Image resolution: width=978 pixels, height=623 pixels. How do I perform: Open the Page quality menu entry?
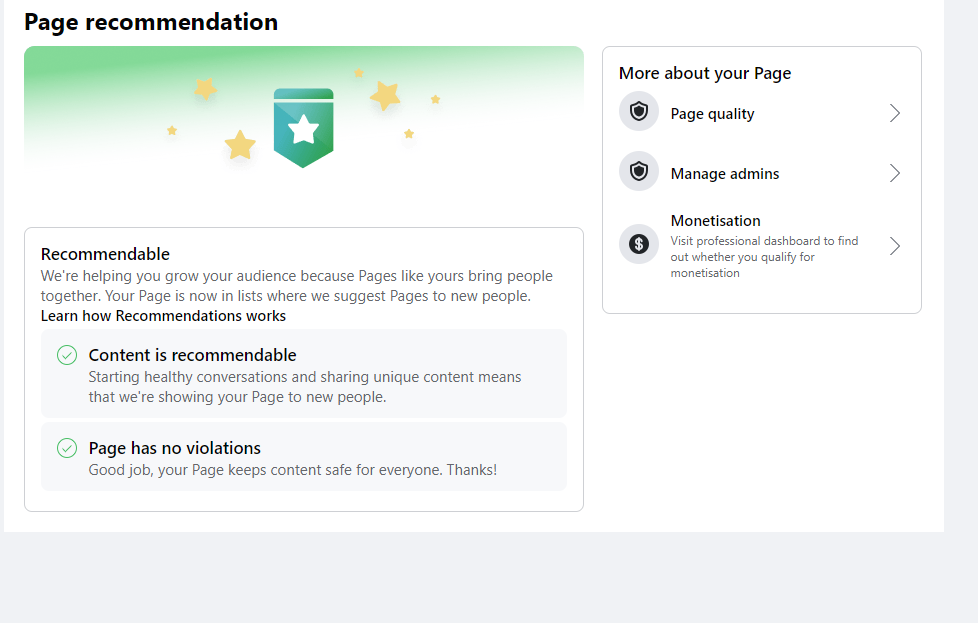click(762, 113)
